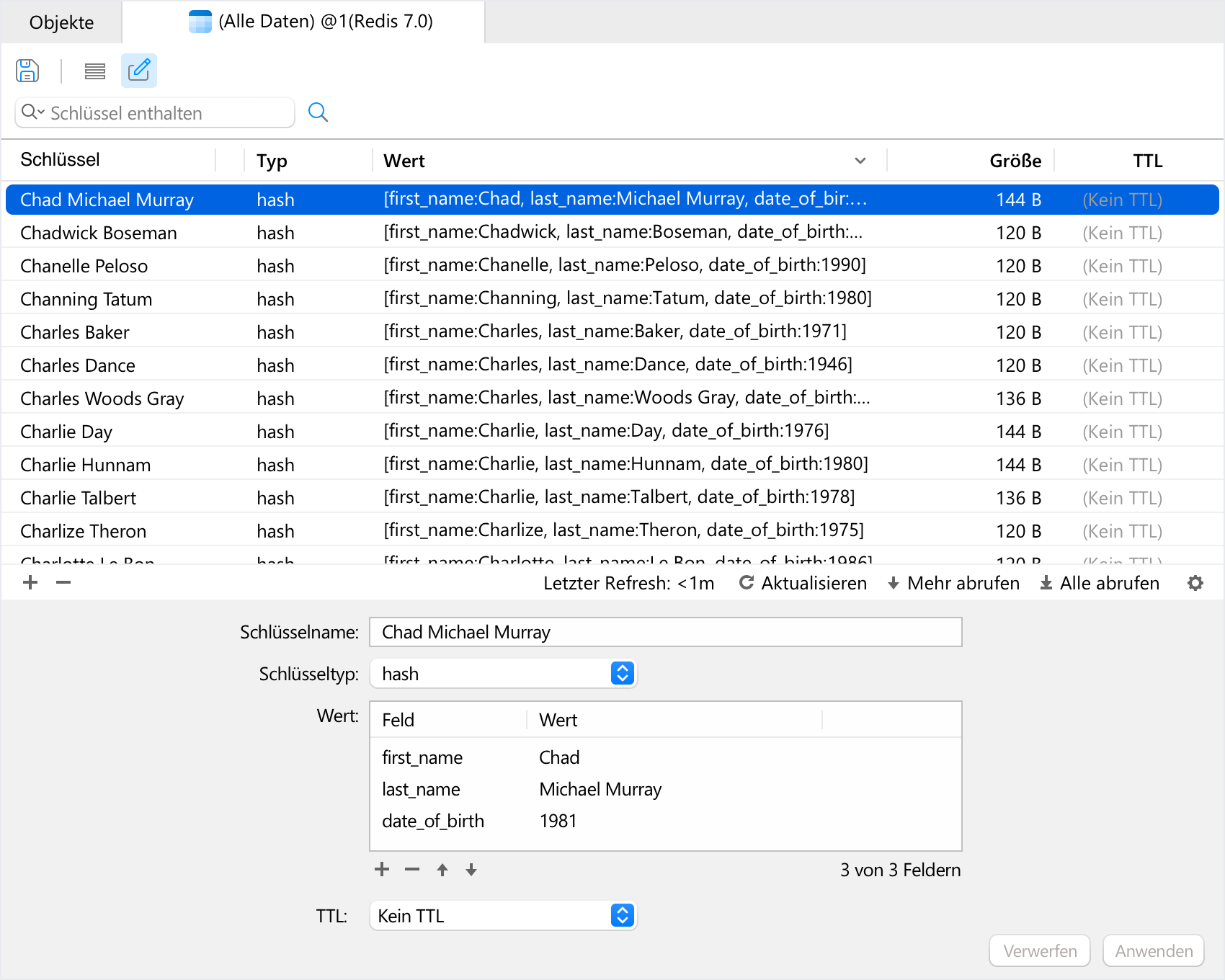
Task: Select the Charlize Theron key
Action: tap(84, 531)
